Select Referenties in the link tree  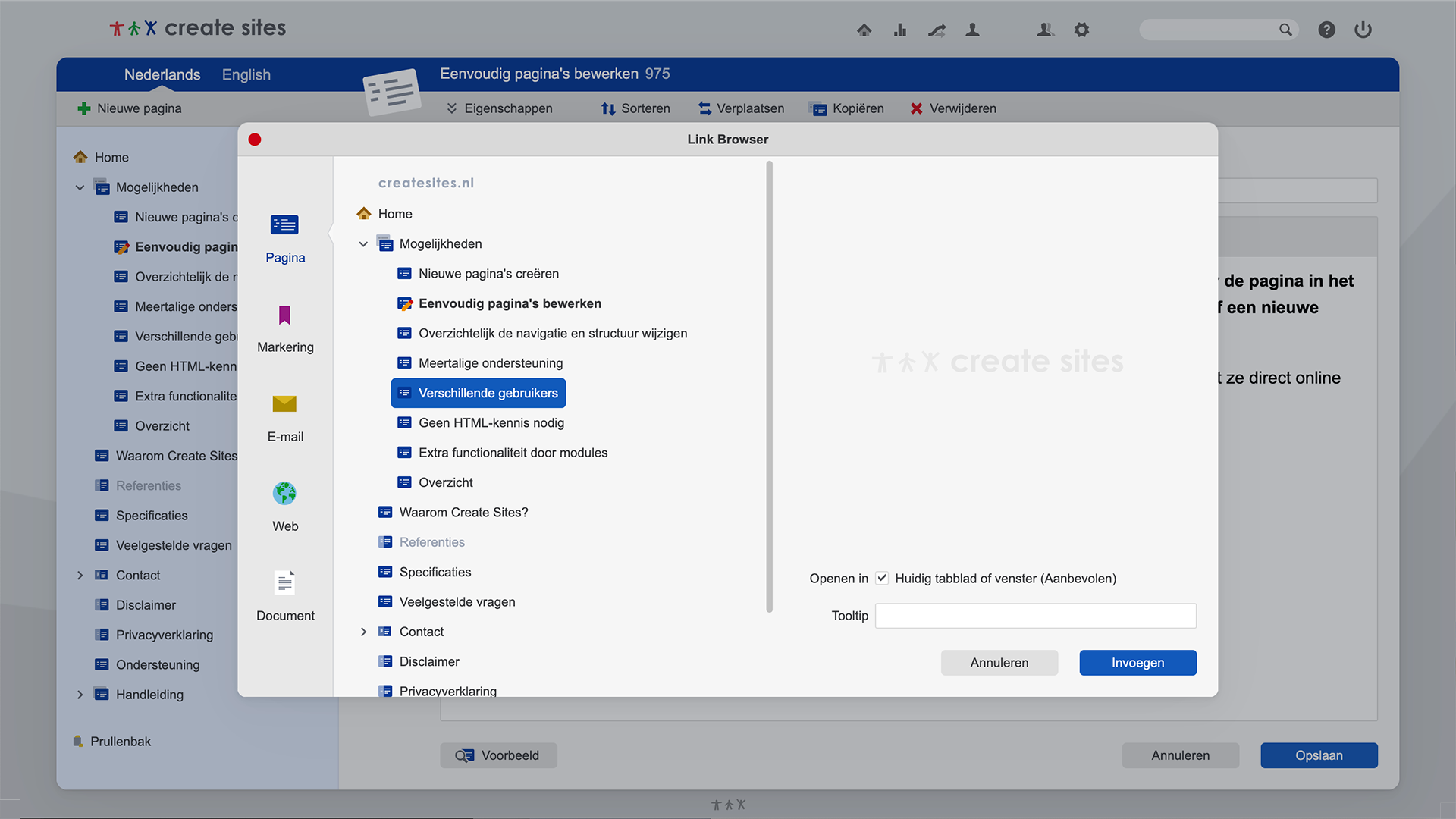click(422, 542)
